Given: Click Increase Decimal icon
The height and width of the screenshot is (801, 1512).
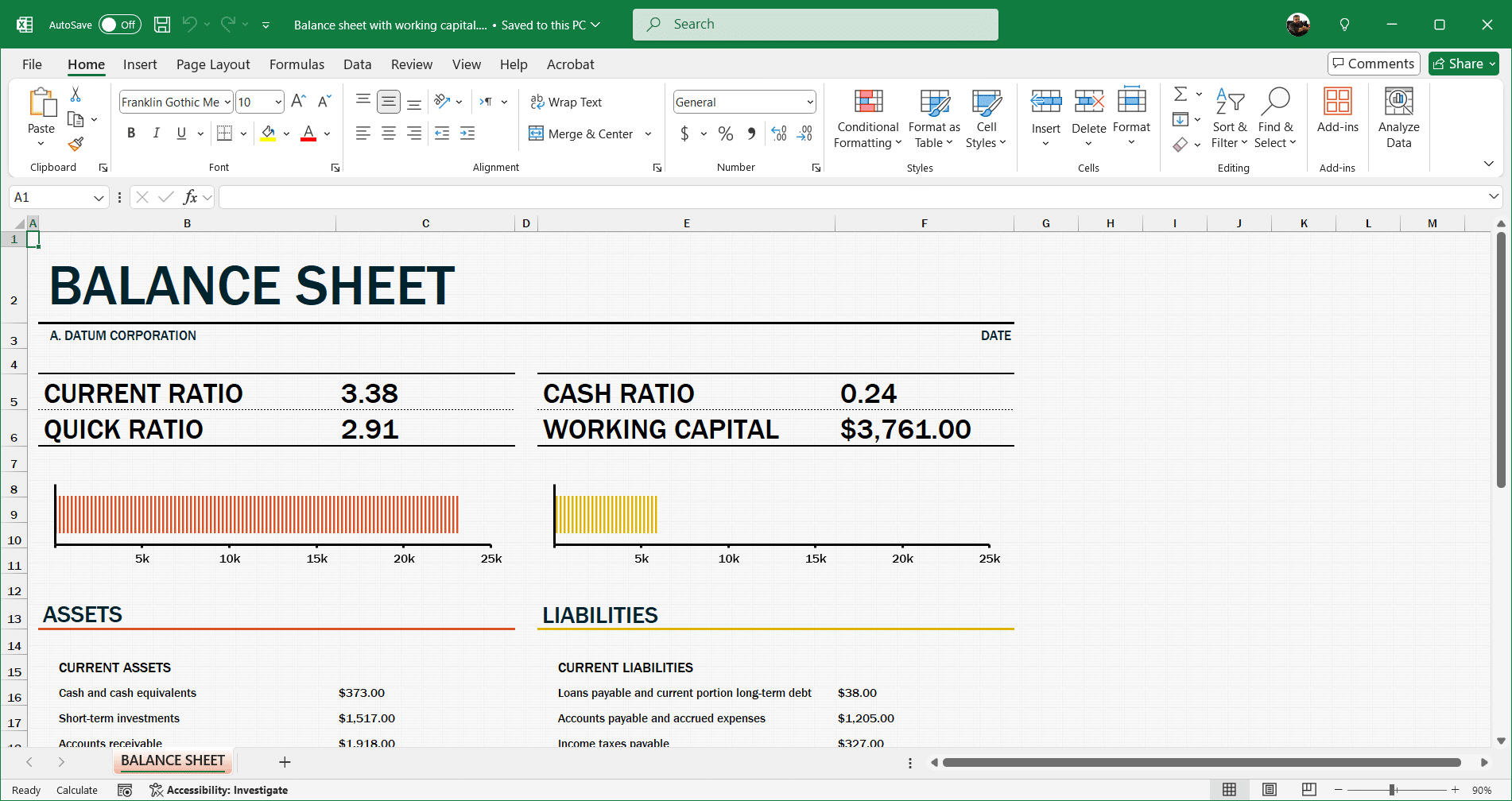Looking at the screenshot, I should click(x=778, y=133).
